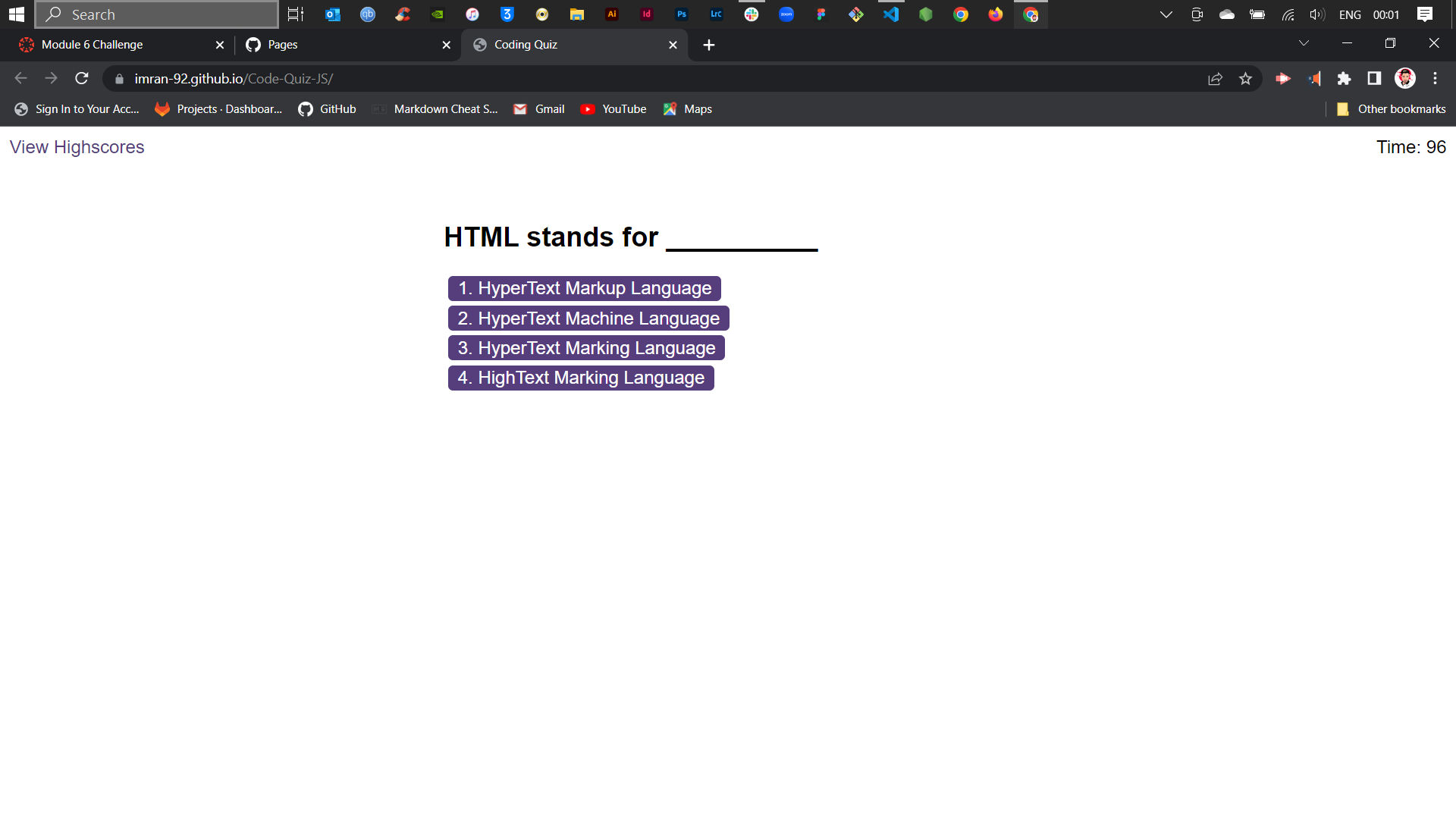Bookmark this page with star icon
The width and height of the screenshot is (1456, 819).
[x=1245, y=79]
